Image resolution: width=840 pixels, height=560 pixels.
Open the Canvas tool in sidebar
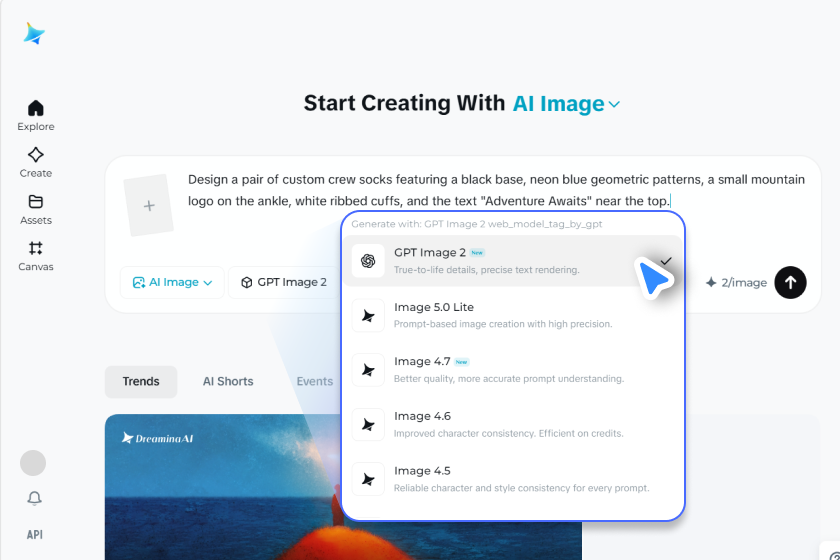point(35,256)
